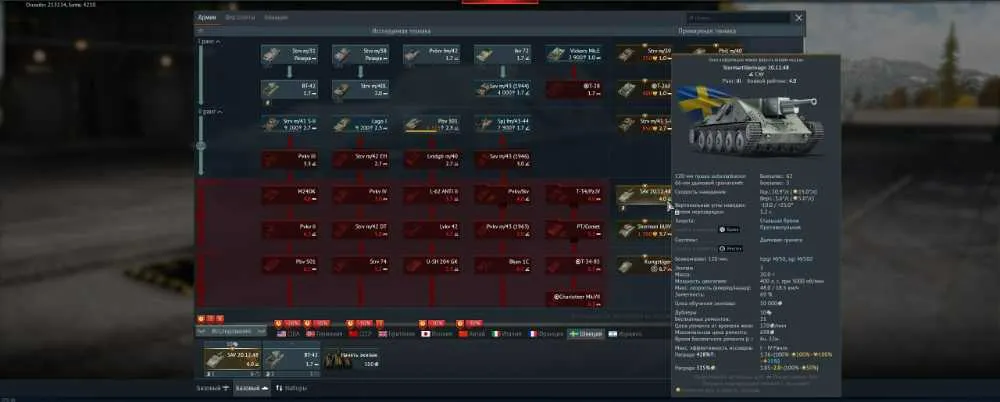Open the США nation tab
Screen dimensions: 1000x402
288,334
